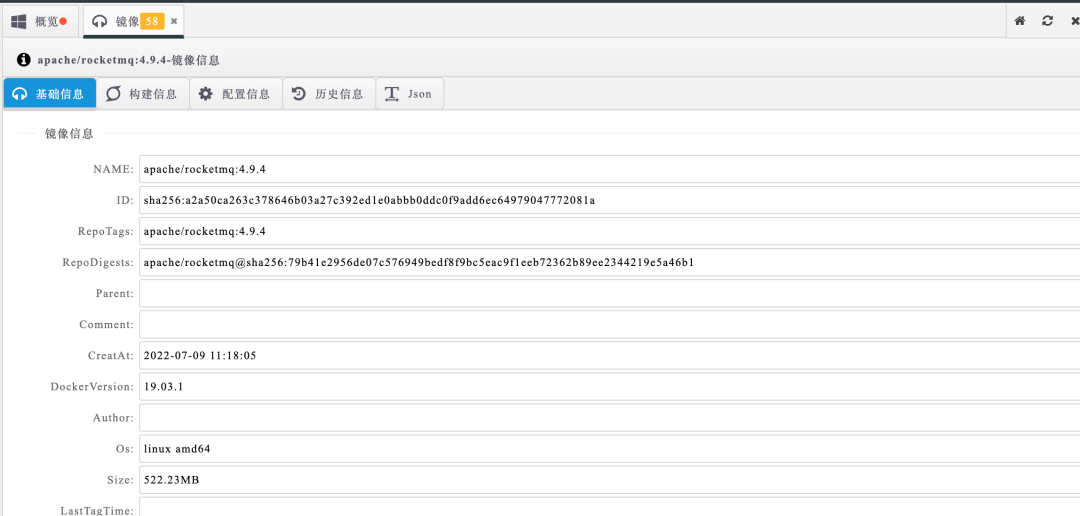
Task: Click the orange 58 badge
Action: point(152,21)
